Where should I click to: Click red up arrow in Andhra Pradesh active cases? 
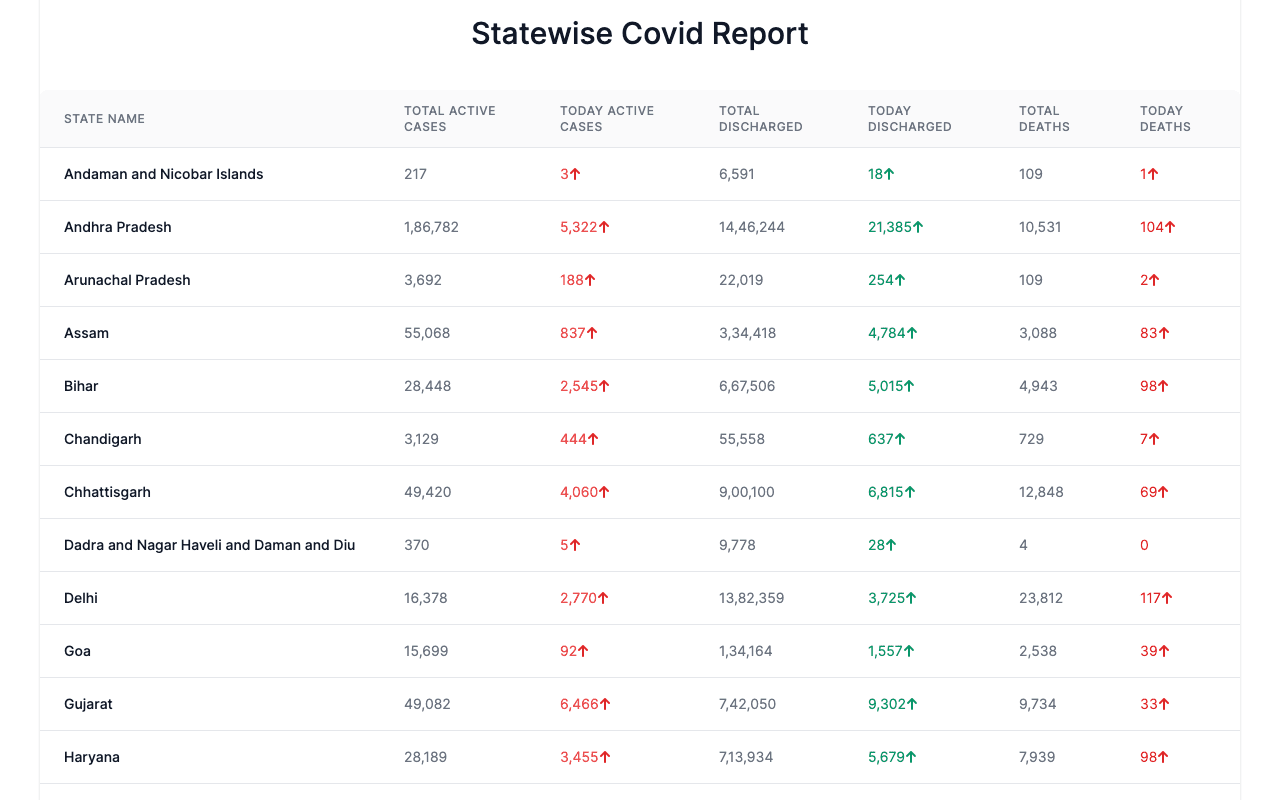(x=604, y=227)
